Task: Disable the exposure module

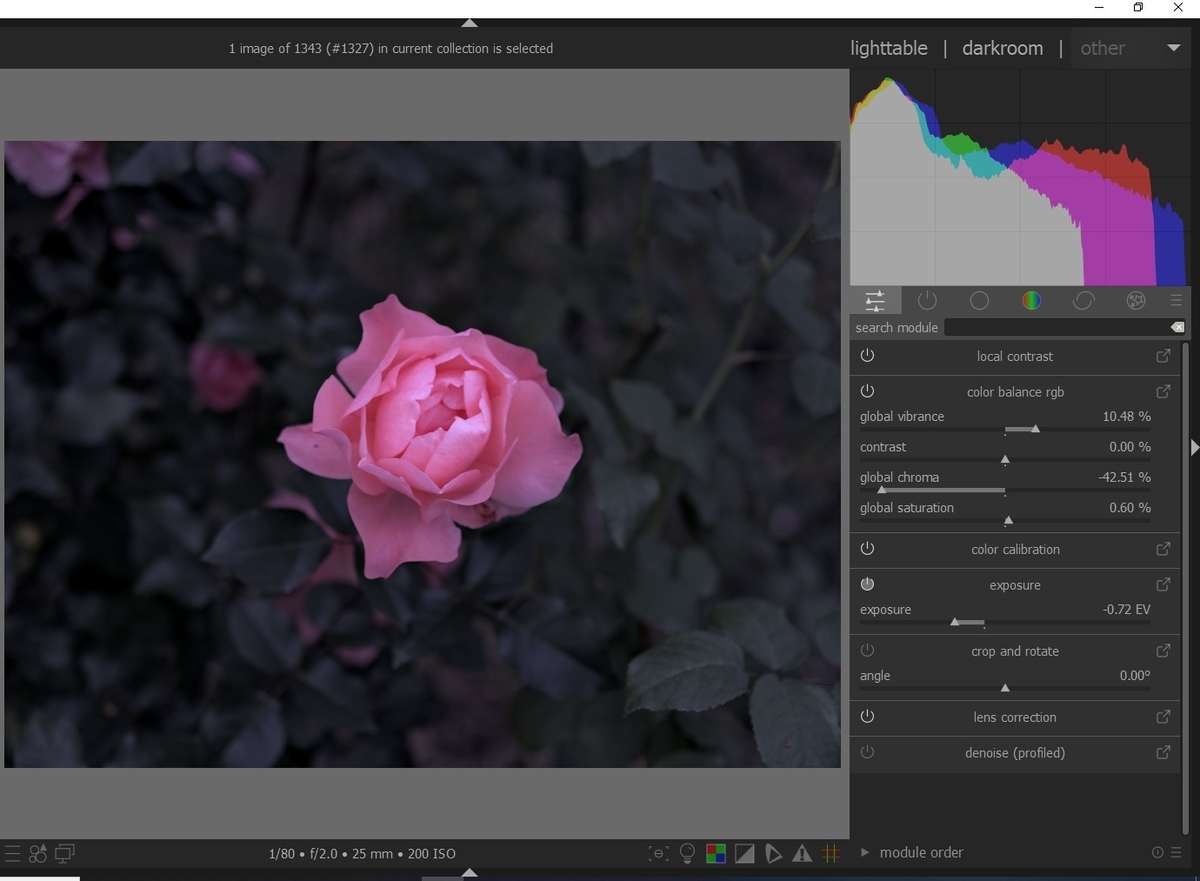Action: pyautogui.click(x=867, y=585)
